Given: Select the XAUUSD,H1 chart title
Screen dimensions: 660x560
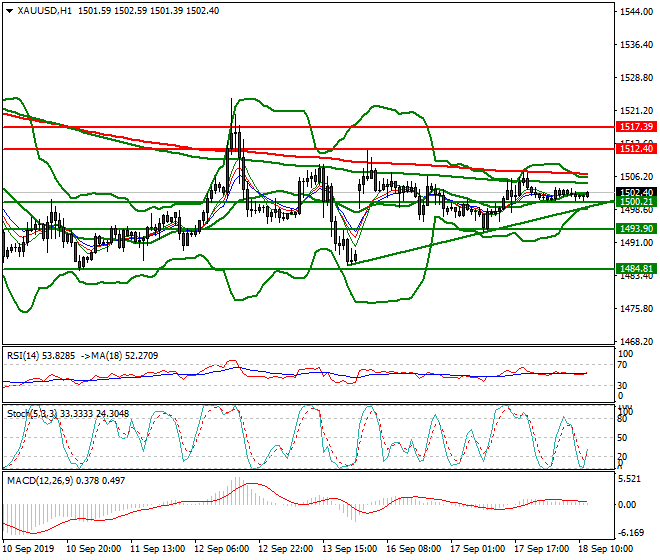Looking at the screenshot, I should click(x=44, y=11).
